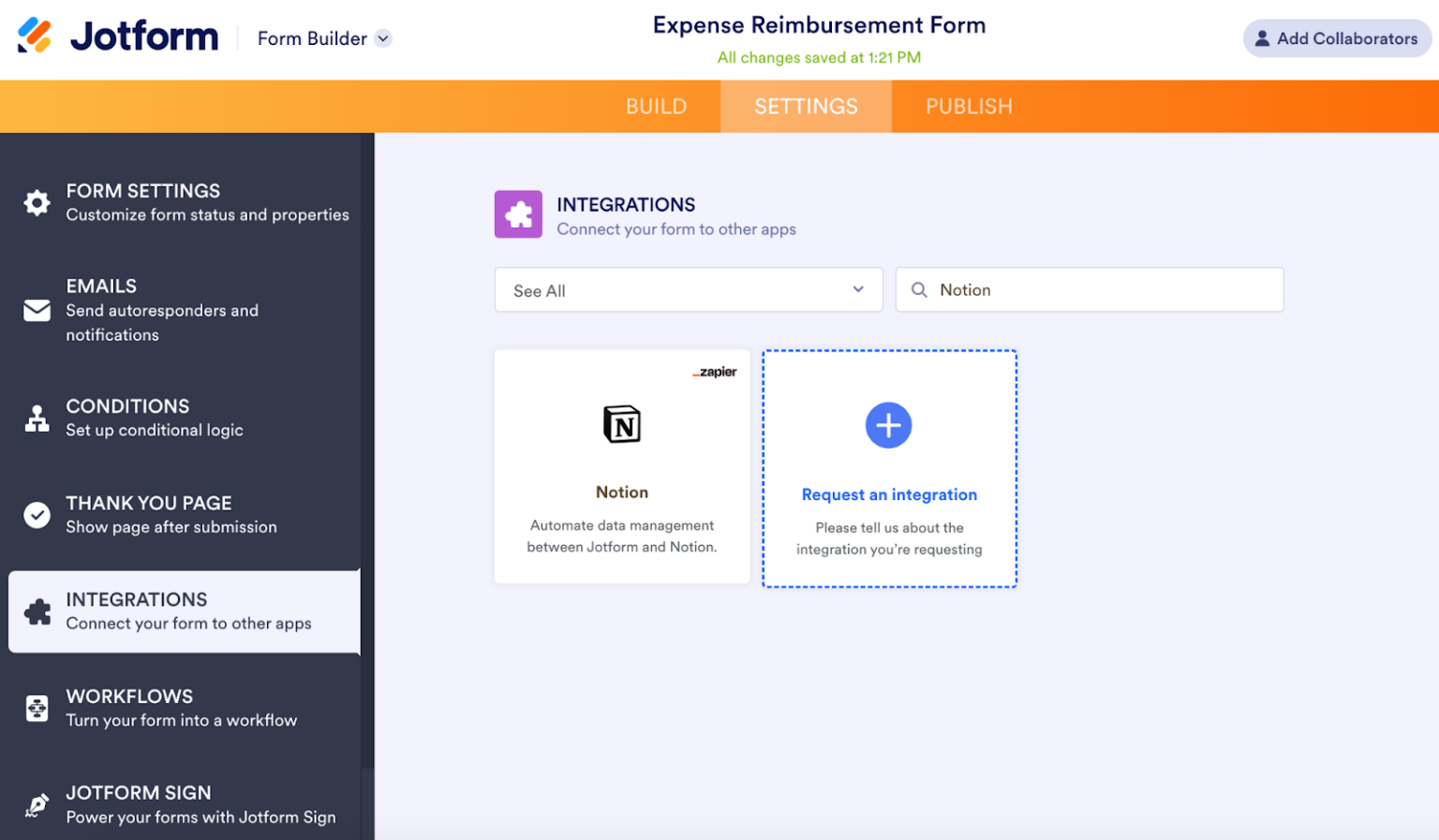Click the Integrations puzzle piece icon
Screen dimensions: 1439x840
point(37,611)
